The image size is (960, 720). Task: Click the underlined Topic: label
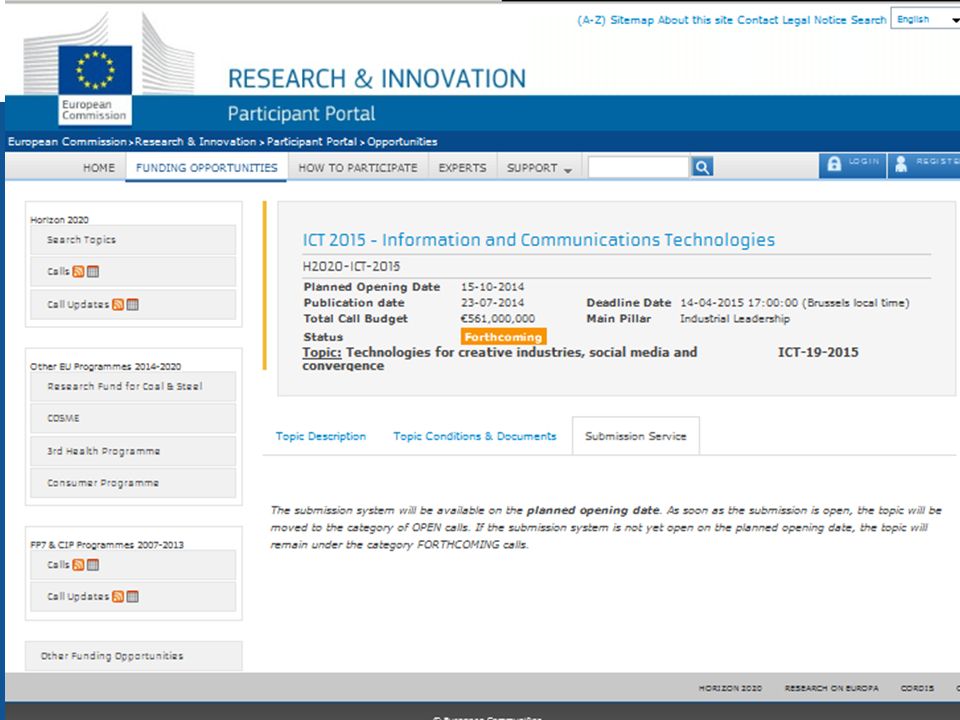point(322,352)
